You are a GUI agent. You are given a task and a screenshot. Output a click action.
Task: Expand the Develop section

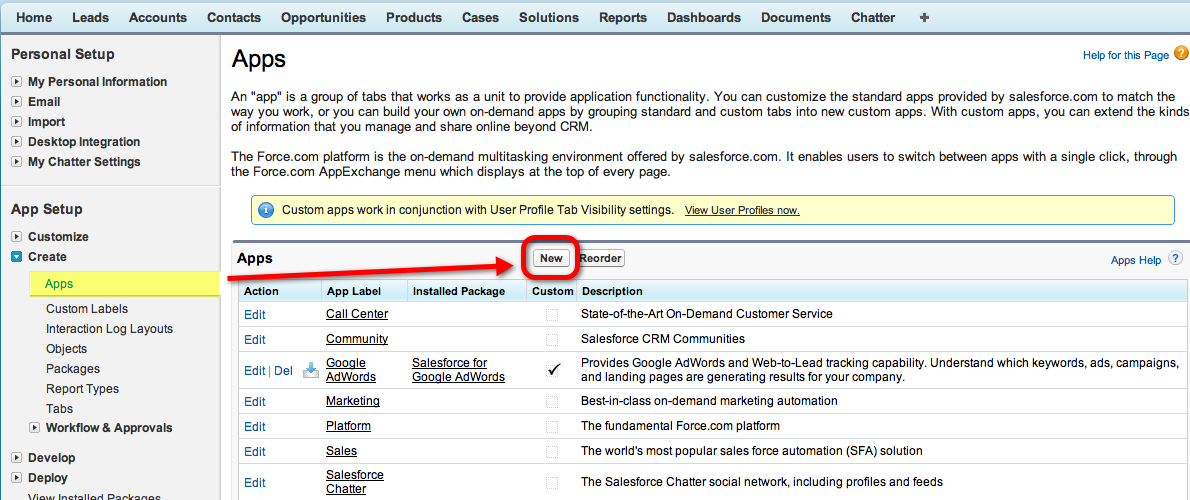pyautogui.click(x=17, y=458)
